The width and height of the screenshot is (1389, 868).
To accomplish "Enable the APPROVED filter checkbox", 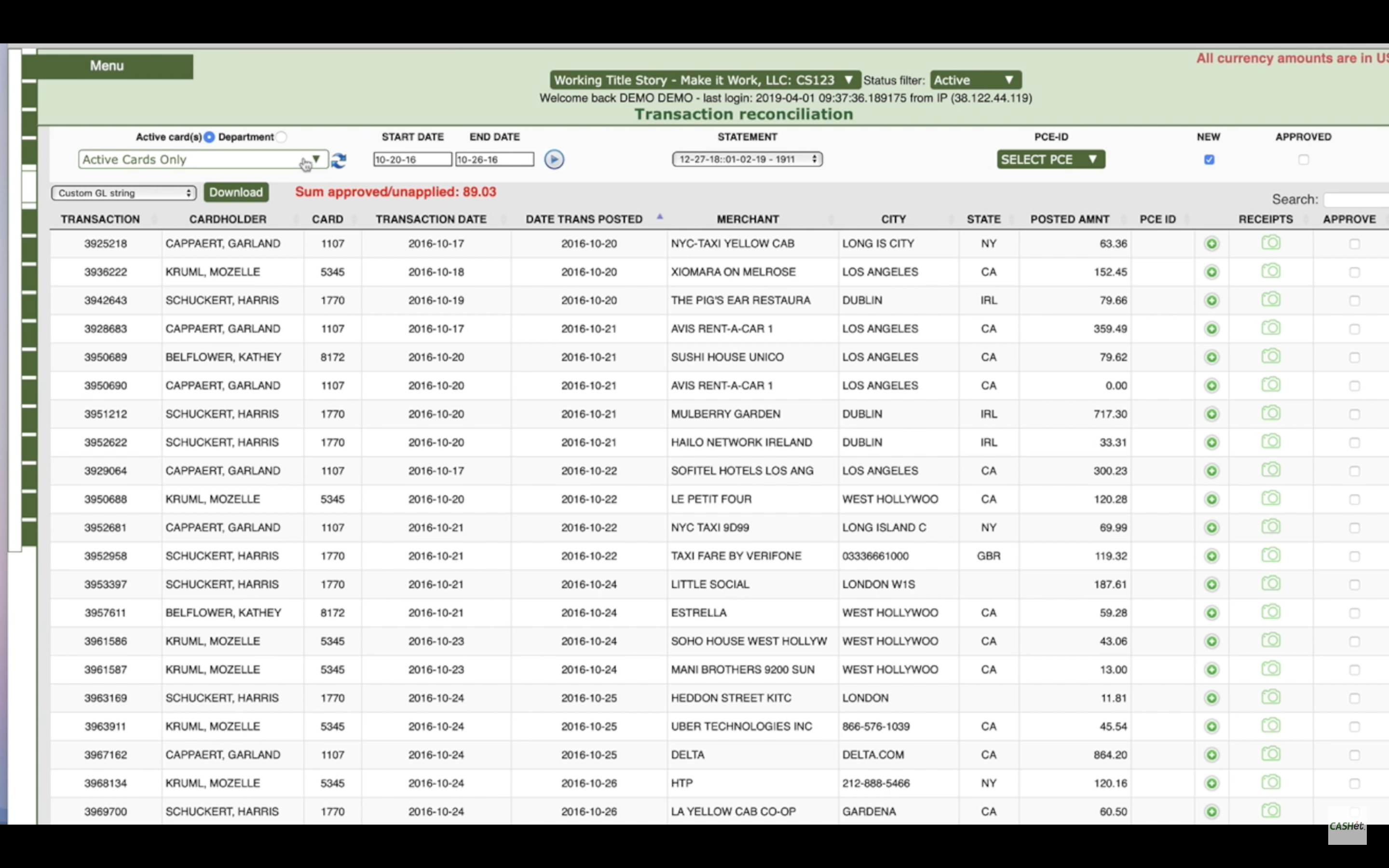I will pos(1304,160).
